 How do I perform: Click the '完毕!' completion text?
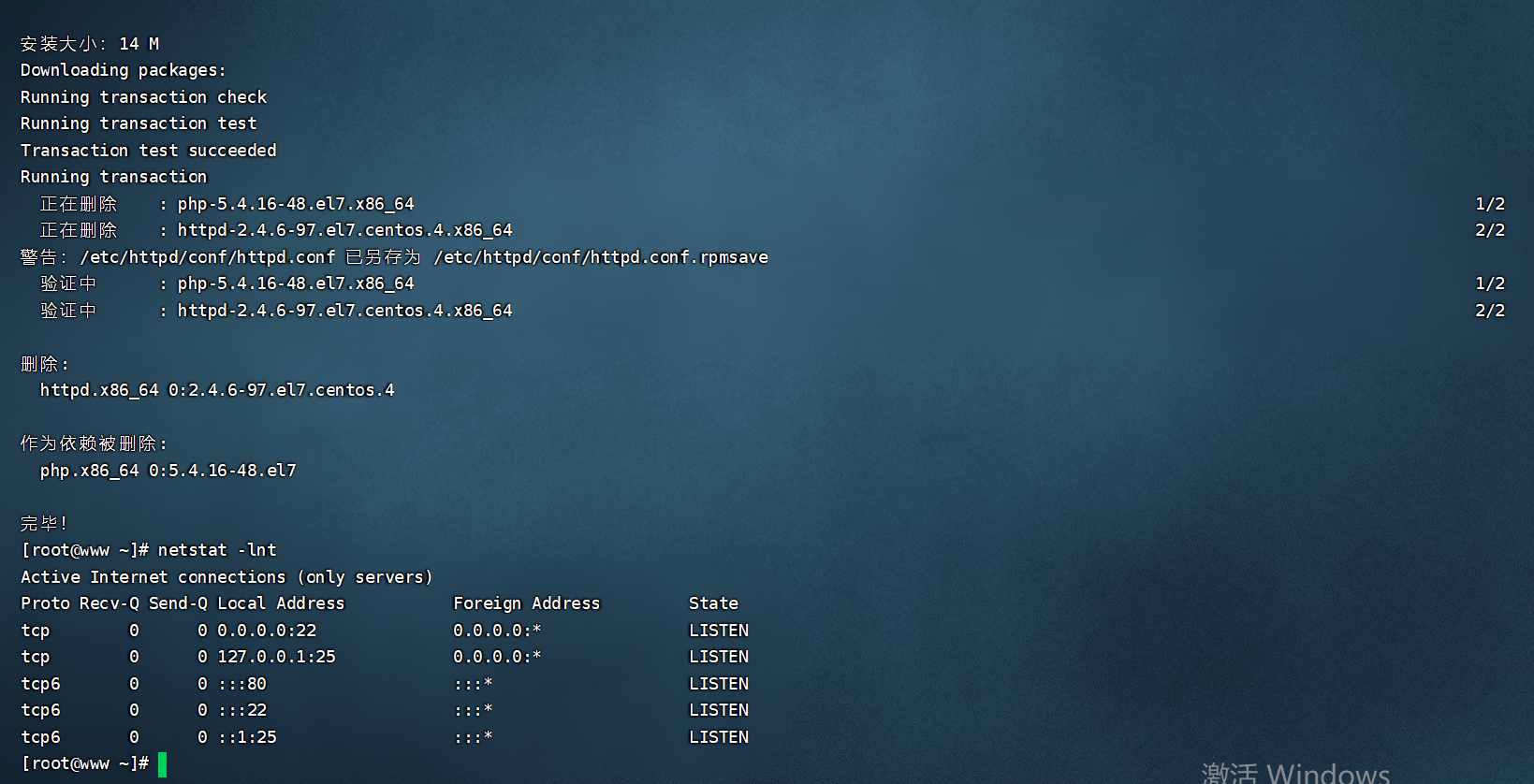[x=44, y=524]
